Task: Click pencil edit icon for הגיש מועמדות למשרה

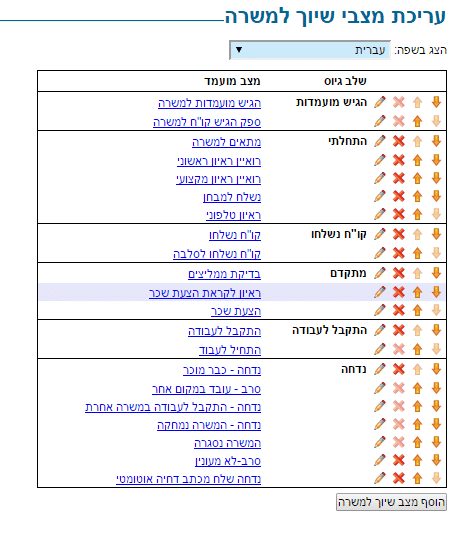Action: [x=380, y=102]
